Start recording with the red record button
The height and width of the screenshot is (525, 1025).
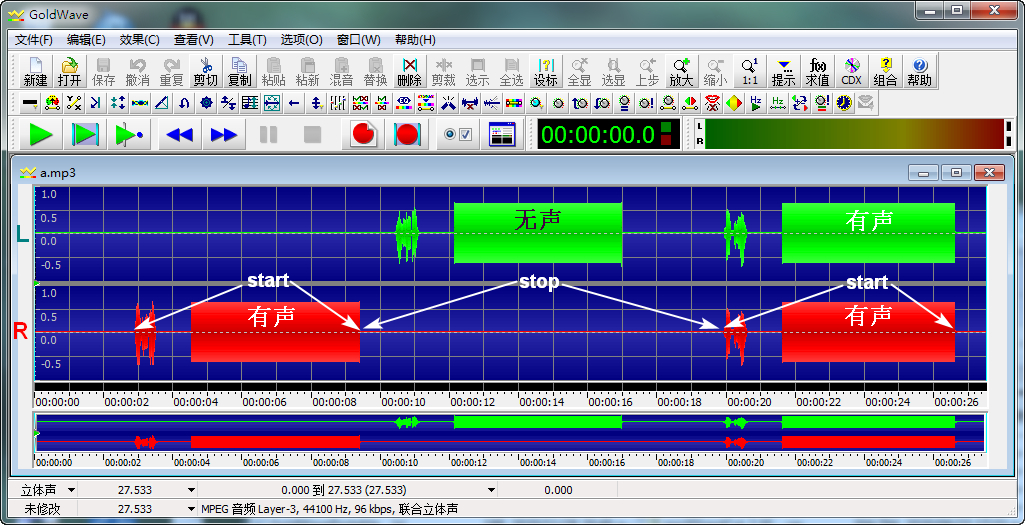click(x=364, y=135)
